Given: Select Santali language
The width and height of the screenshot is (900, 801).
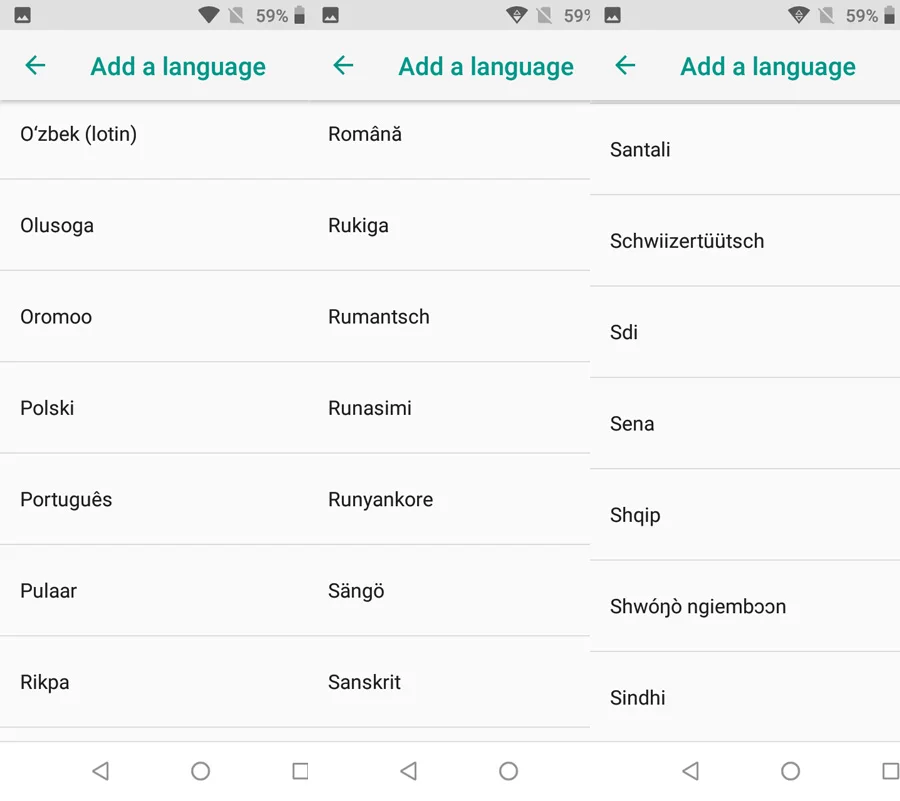Looking at the screenshot, I should tap(745, 149).
